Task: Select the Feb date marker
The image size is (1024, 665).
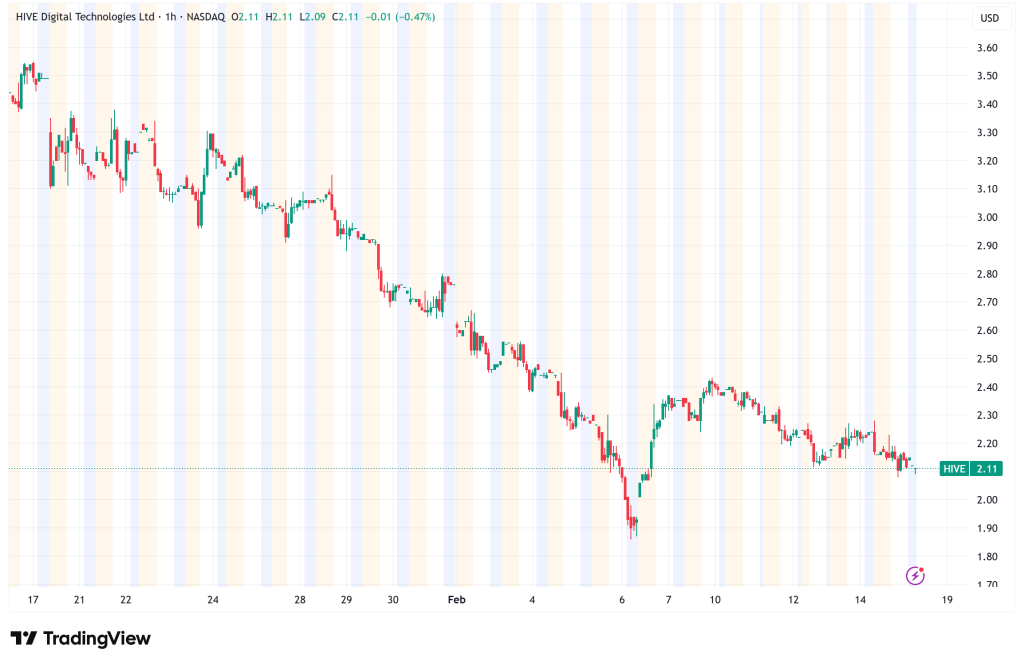Action: tap(457, 600)
